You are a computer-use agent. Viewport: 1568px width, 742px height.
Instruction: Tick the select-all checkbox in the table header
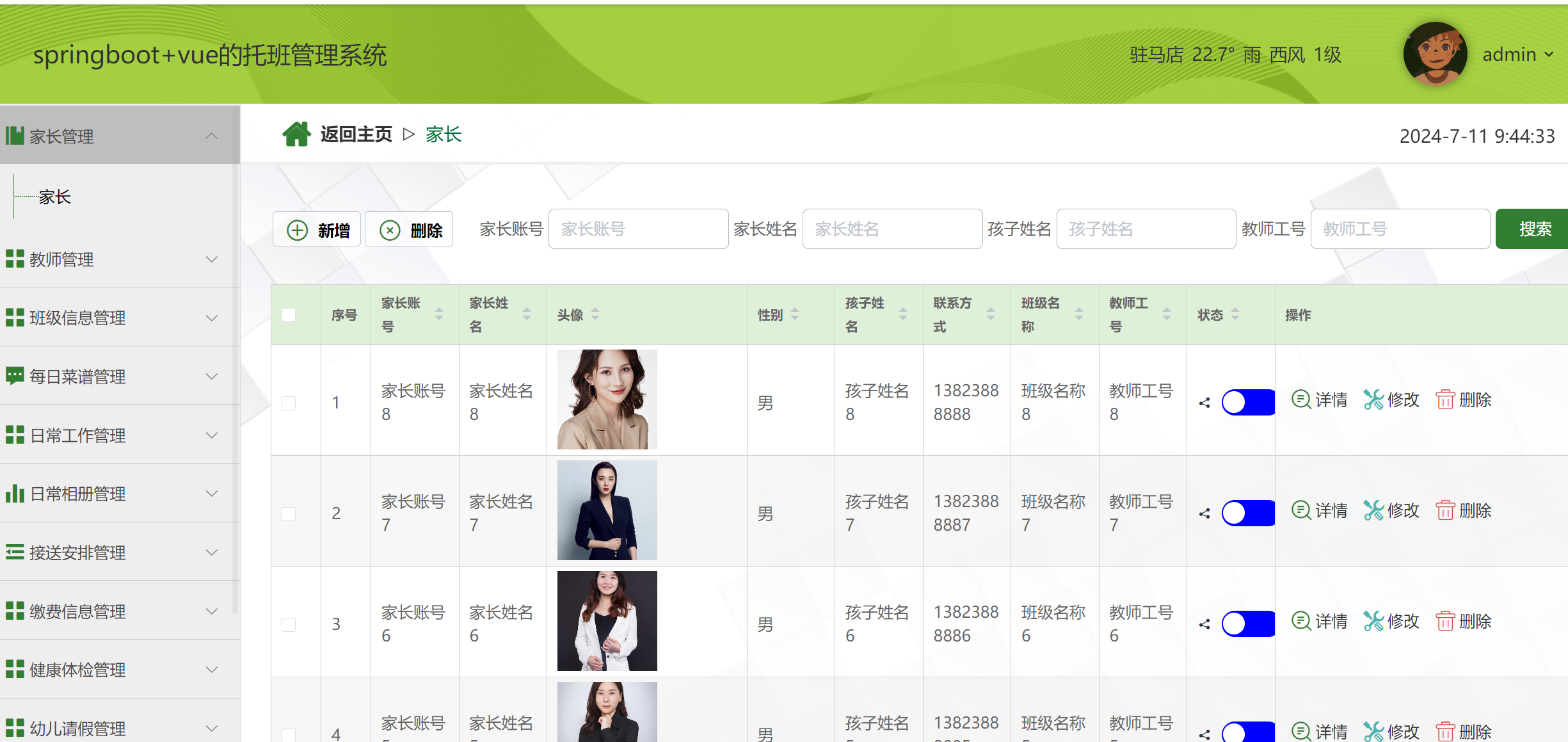point(289,315)
